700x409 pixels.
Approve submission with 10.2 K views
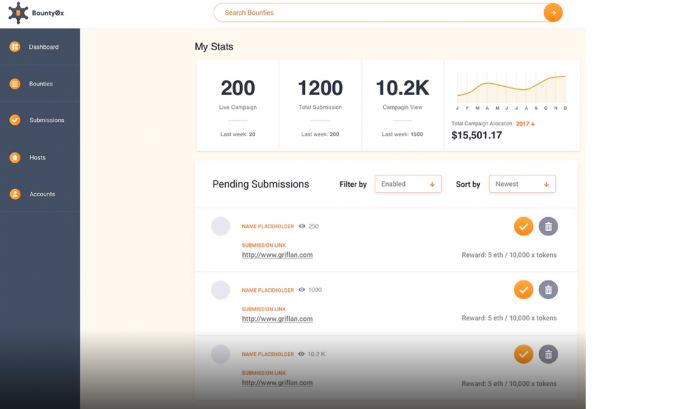(x=523, y=354)
